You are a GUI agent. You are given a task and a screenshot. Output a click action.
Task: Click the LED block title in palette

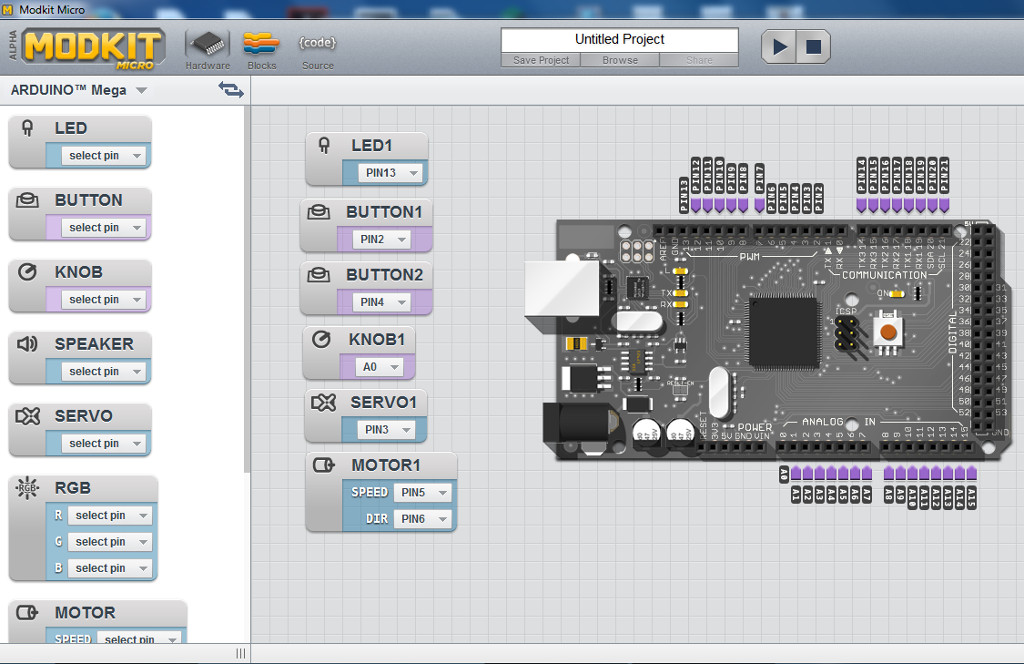coord(71,128)
